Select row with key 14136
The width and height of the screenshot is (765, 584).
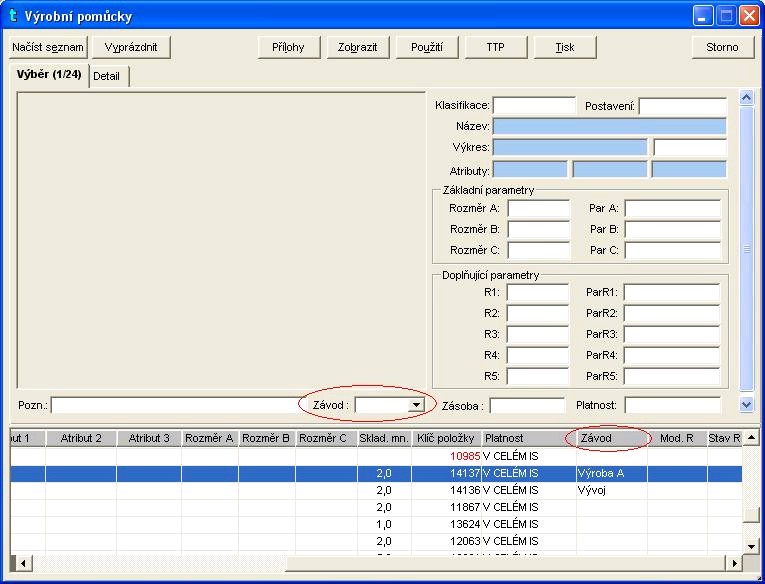[376, 490]
